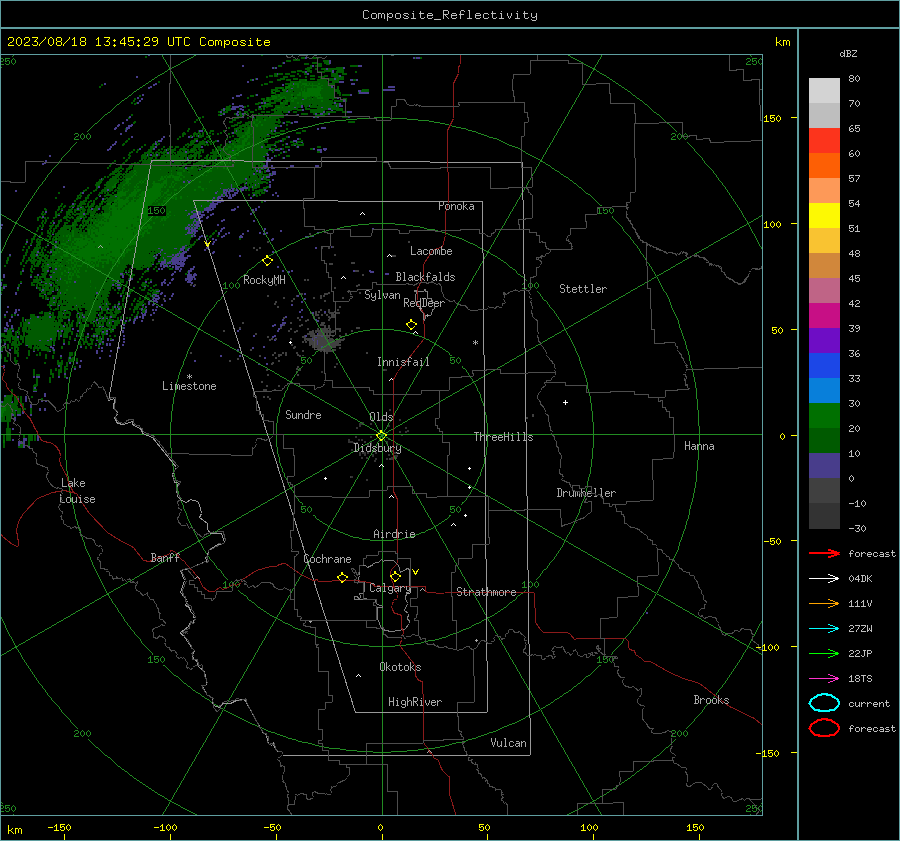Click the '04DK' legend label
Viewport: 900px width, 841px height.
(860, 578)
